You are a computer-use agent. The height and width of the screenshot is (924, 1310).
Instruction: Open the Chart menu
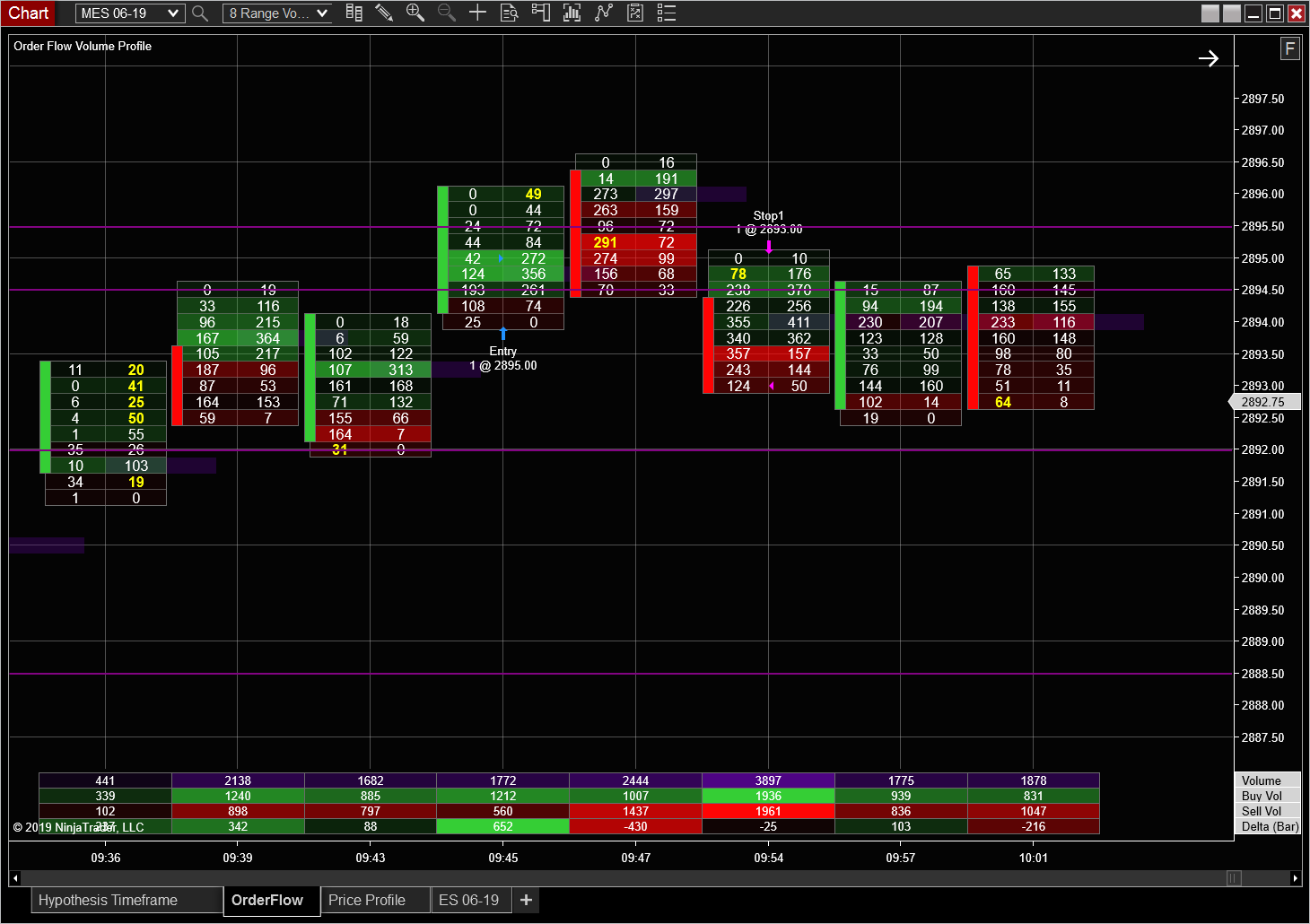tap(29, 13)
